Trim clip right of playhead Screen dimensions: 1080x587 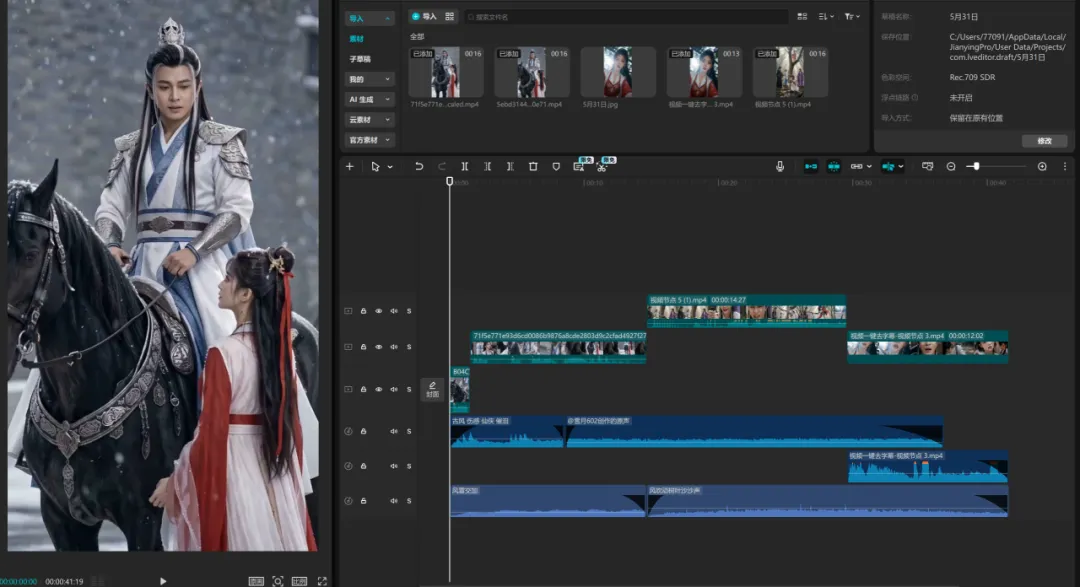tap(510, 166)
